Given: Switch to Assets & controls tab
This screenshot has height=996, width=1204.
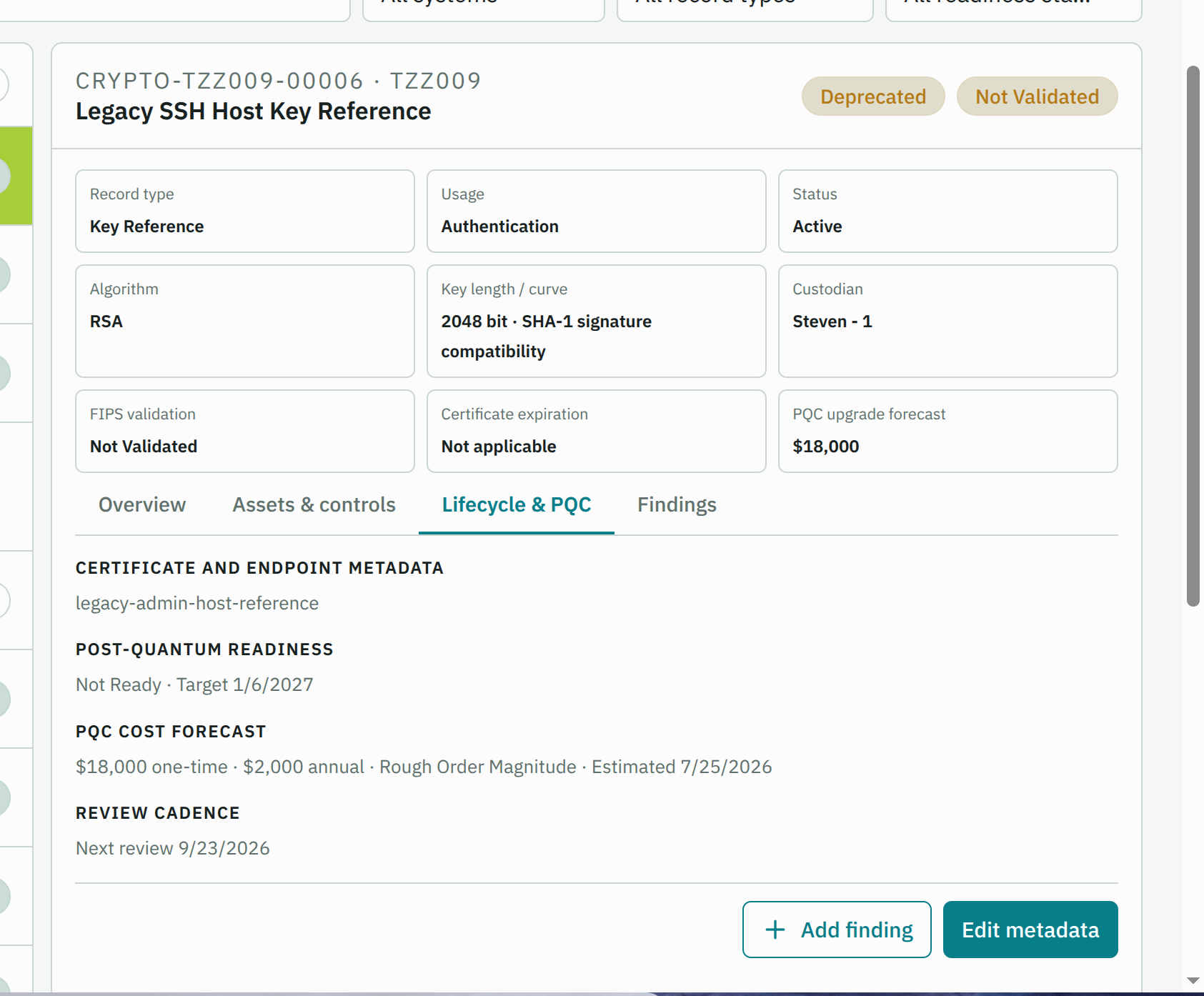Looking at the screenshot, I should pyautogui.click(x=314, y=505).
